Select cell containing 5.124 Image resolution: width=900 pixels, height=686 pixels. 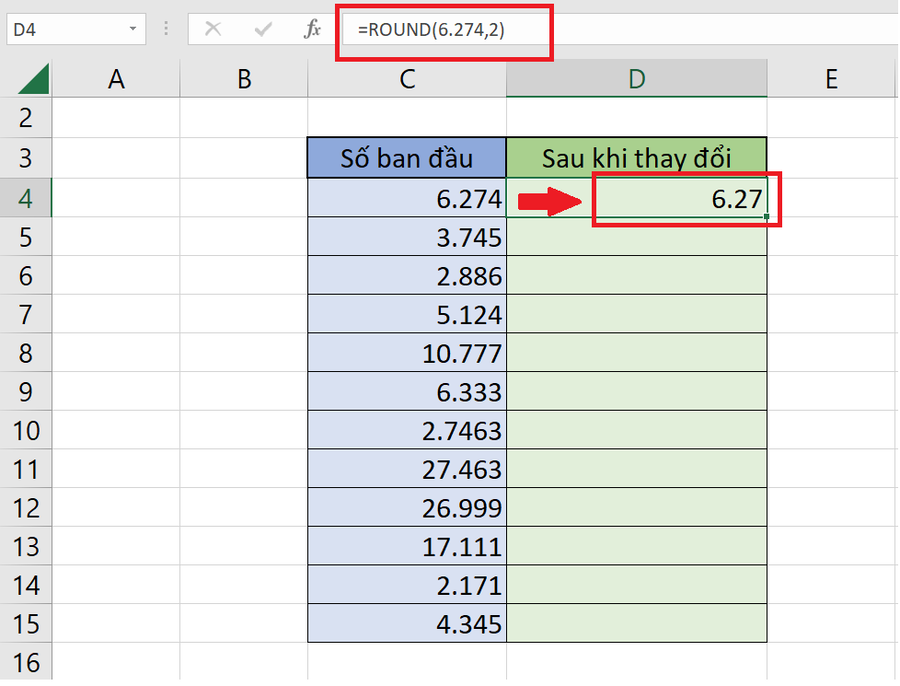click(407, 314)
